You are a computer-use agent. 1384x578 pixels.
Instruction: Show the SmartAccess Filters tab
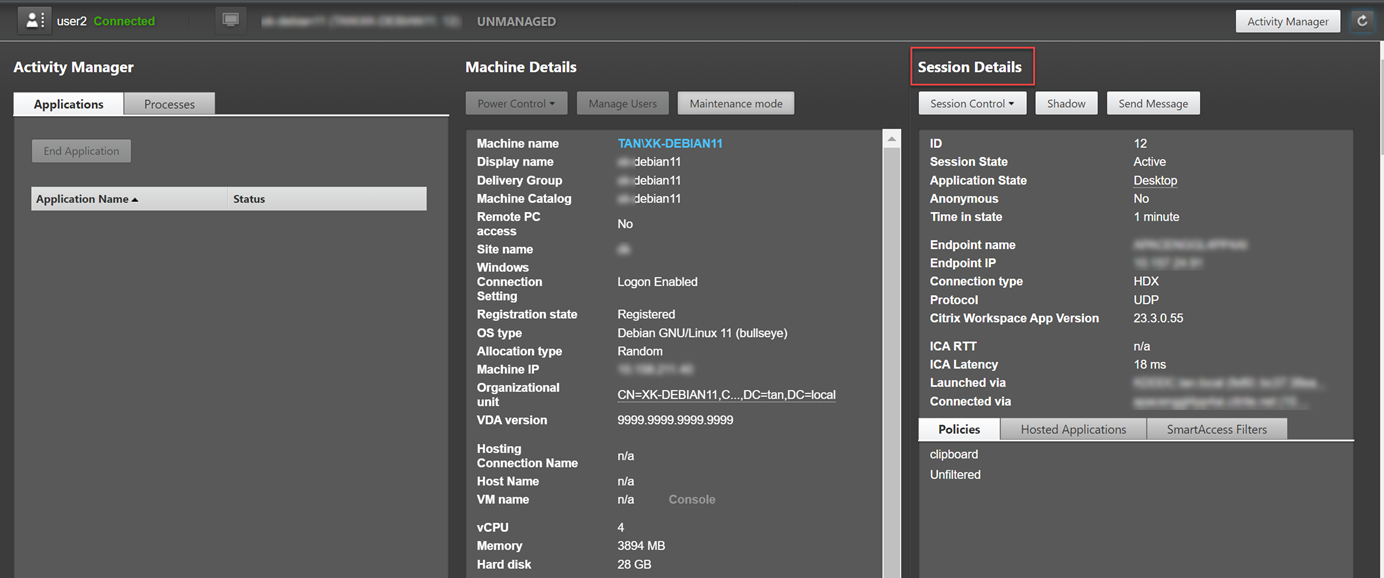(x=1216, y=429)
